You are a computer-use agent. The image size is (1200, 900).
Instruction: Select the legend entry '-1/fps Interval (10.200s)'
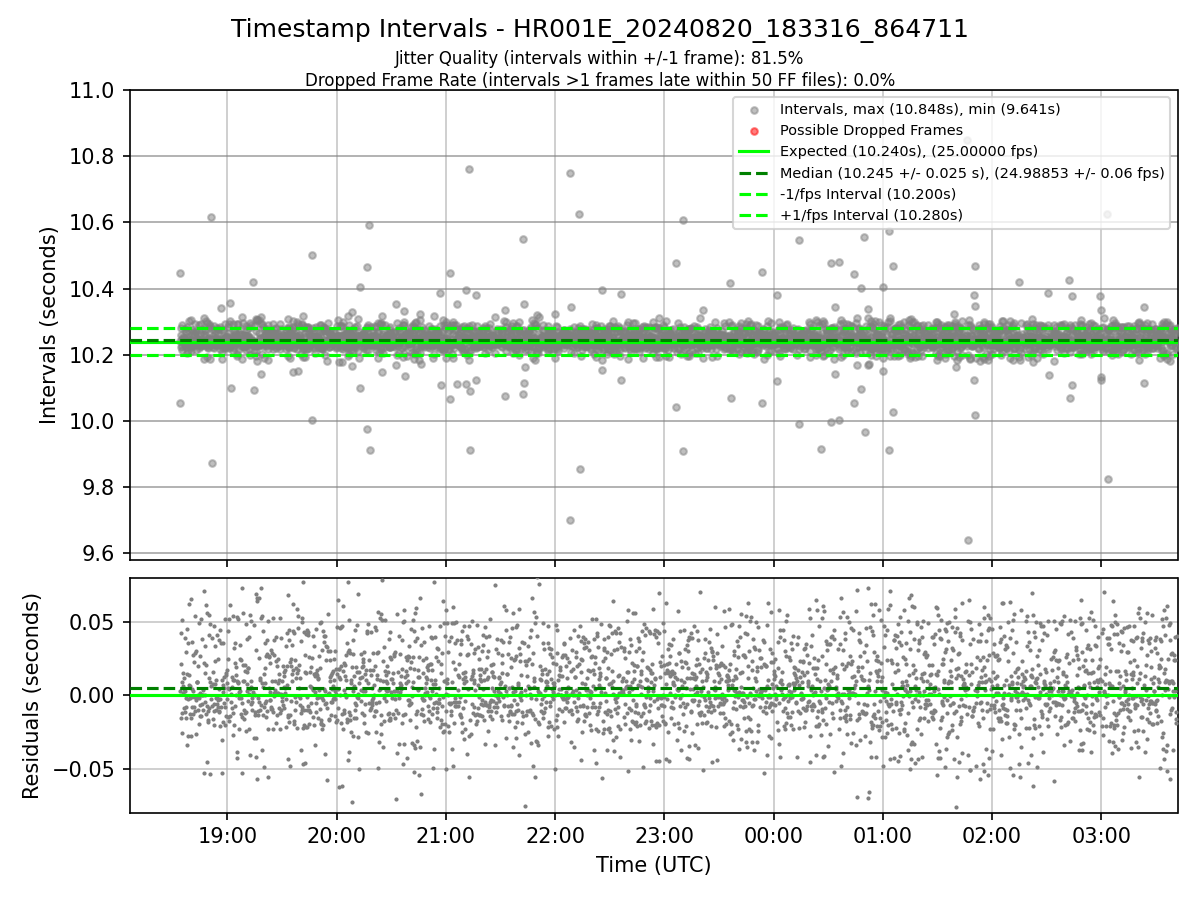coord(868,194)
